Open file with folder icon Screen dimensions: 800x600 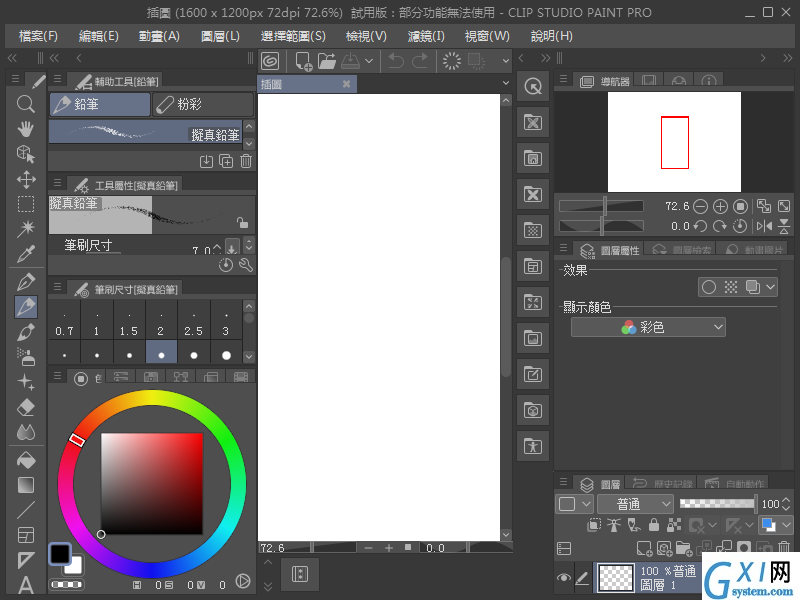[x=327, y=61]
